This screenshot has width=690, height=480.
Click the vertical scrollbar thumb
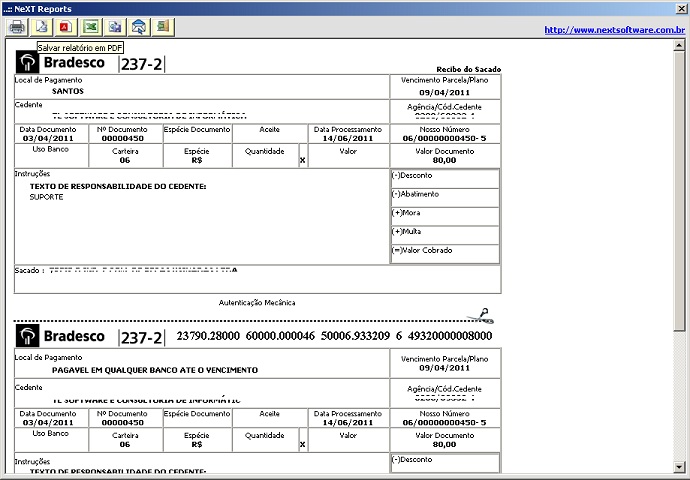(x=679, y=190)
